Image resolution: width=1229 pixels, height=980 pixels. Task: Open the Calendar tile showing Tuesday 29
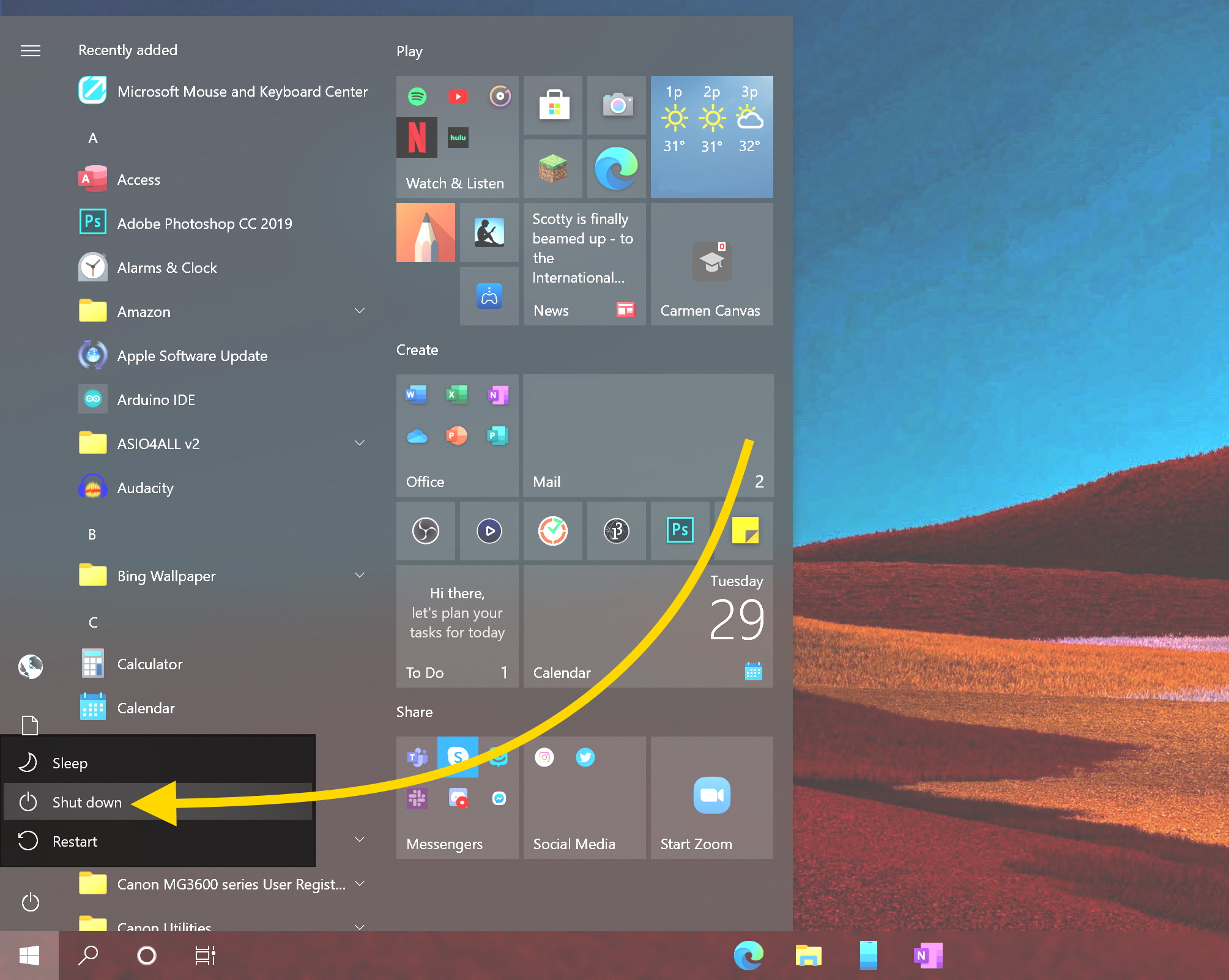648,626
